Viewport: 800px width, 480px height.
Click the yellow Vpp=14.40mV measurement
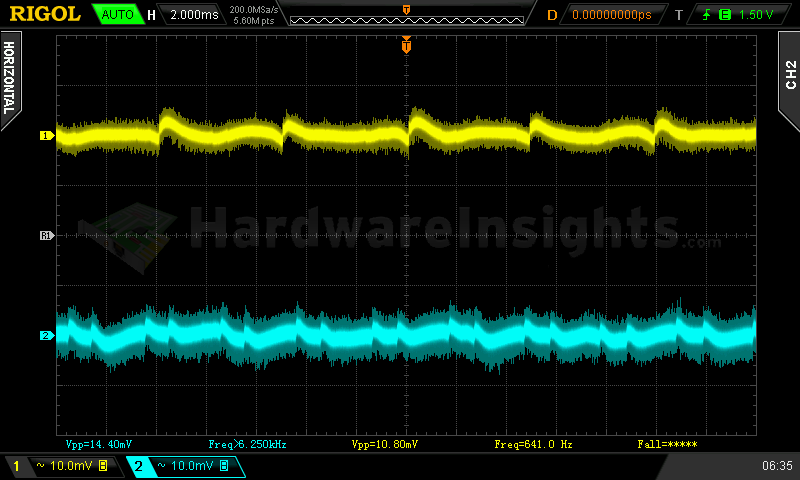click(x=99, y=444)
